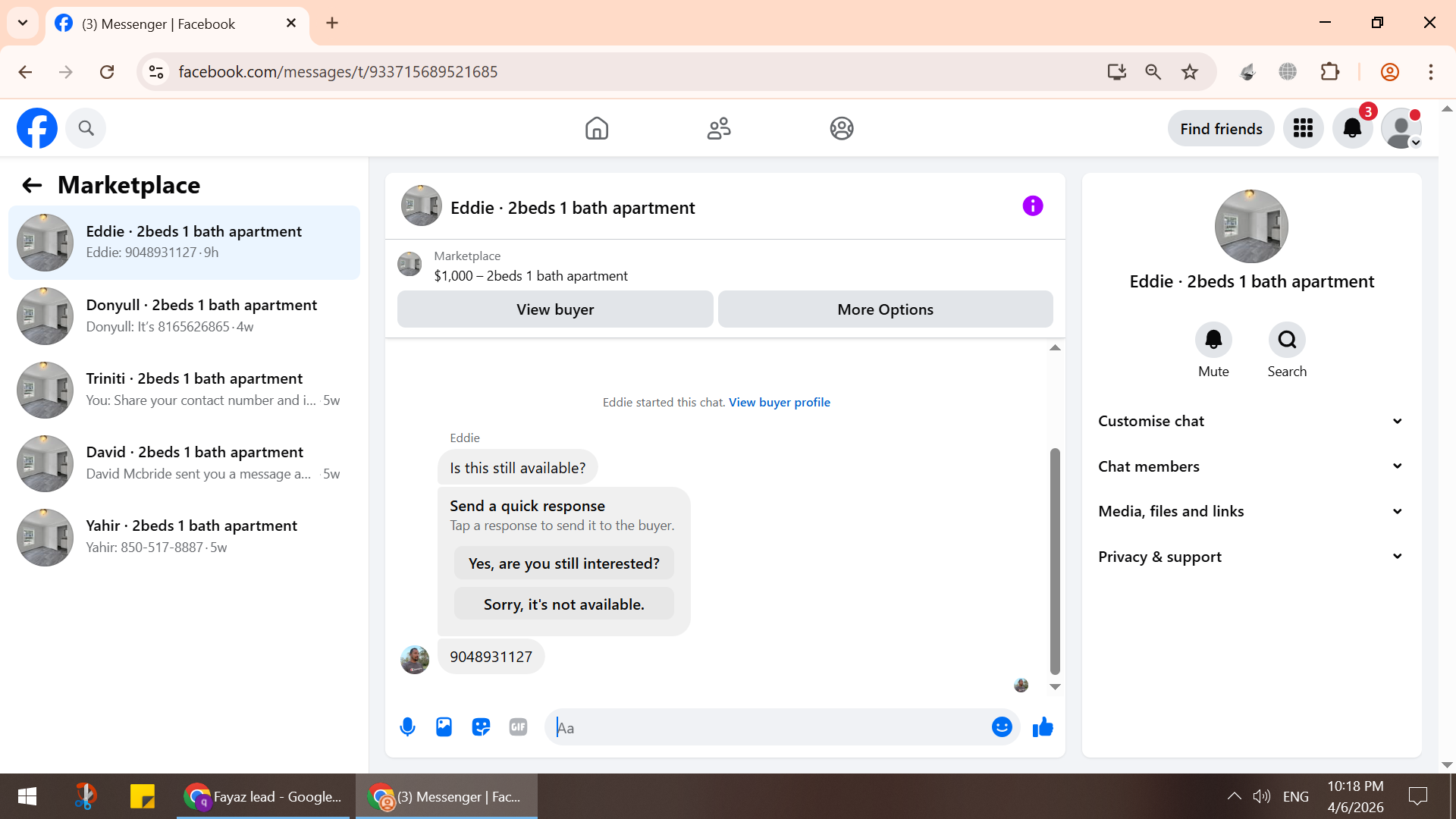
Task: Install app icon in address bar
Action: [x=1116, y=72]
